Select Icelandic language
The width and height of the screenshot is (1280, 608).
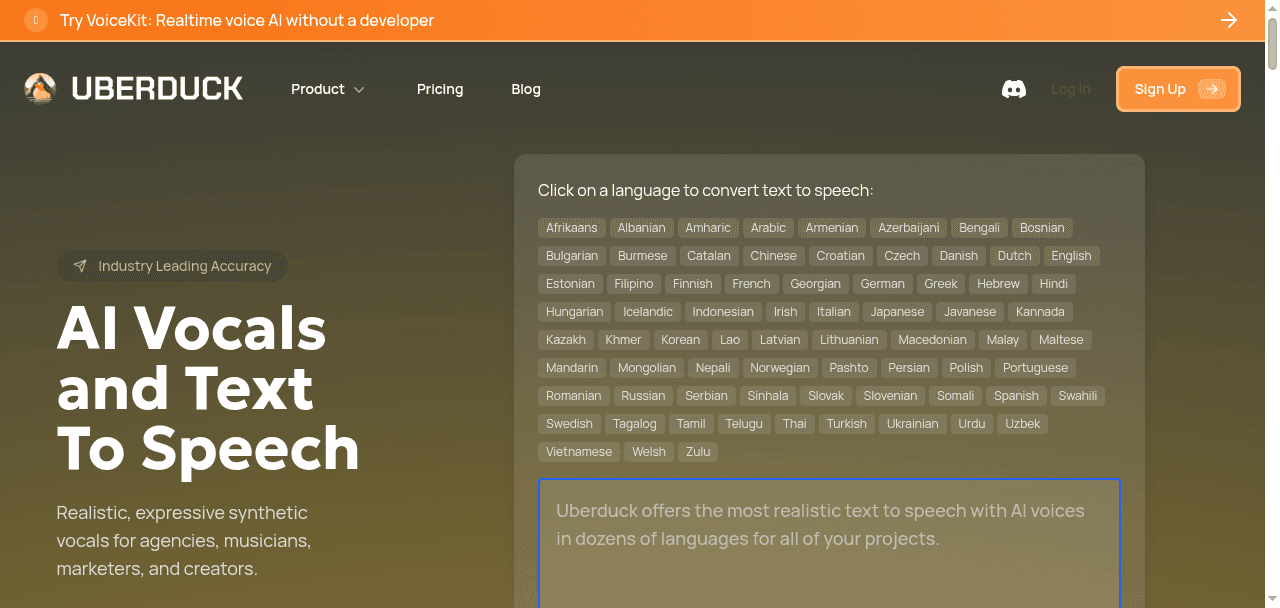(x=648, y=312)
